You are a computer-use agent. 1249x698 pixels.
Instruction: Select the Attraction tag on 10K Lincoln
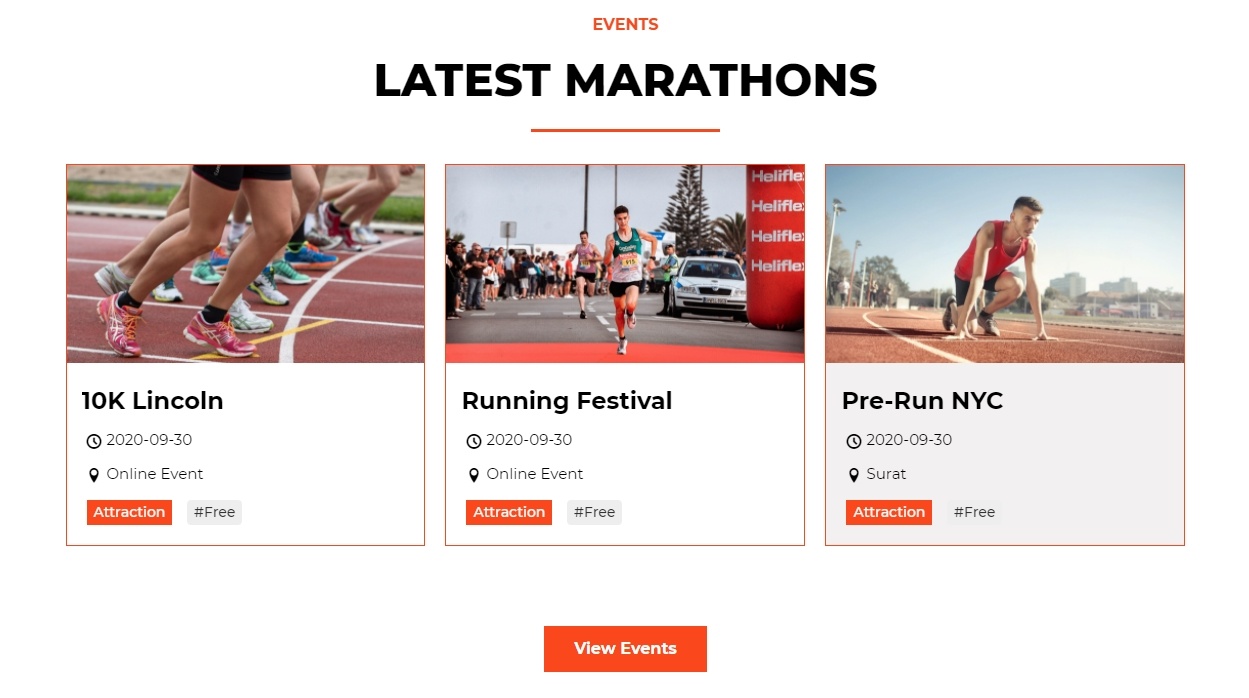(x=129, y=512)
